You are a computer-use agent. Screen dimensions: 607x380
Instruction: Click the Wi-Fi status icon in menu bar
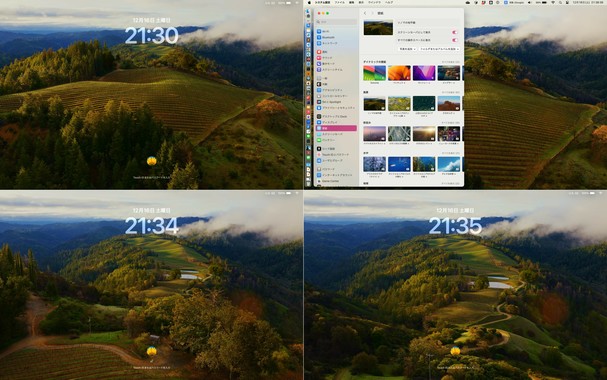[x=553, y=2]
